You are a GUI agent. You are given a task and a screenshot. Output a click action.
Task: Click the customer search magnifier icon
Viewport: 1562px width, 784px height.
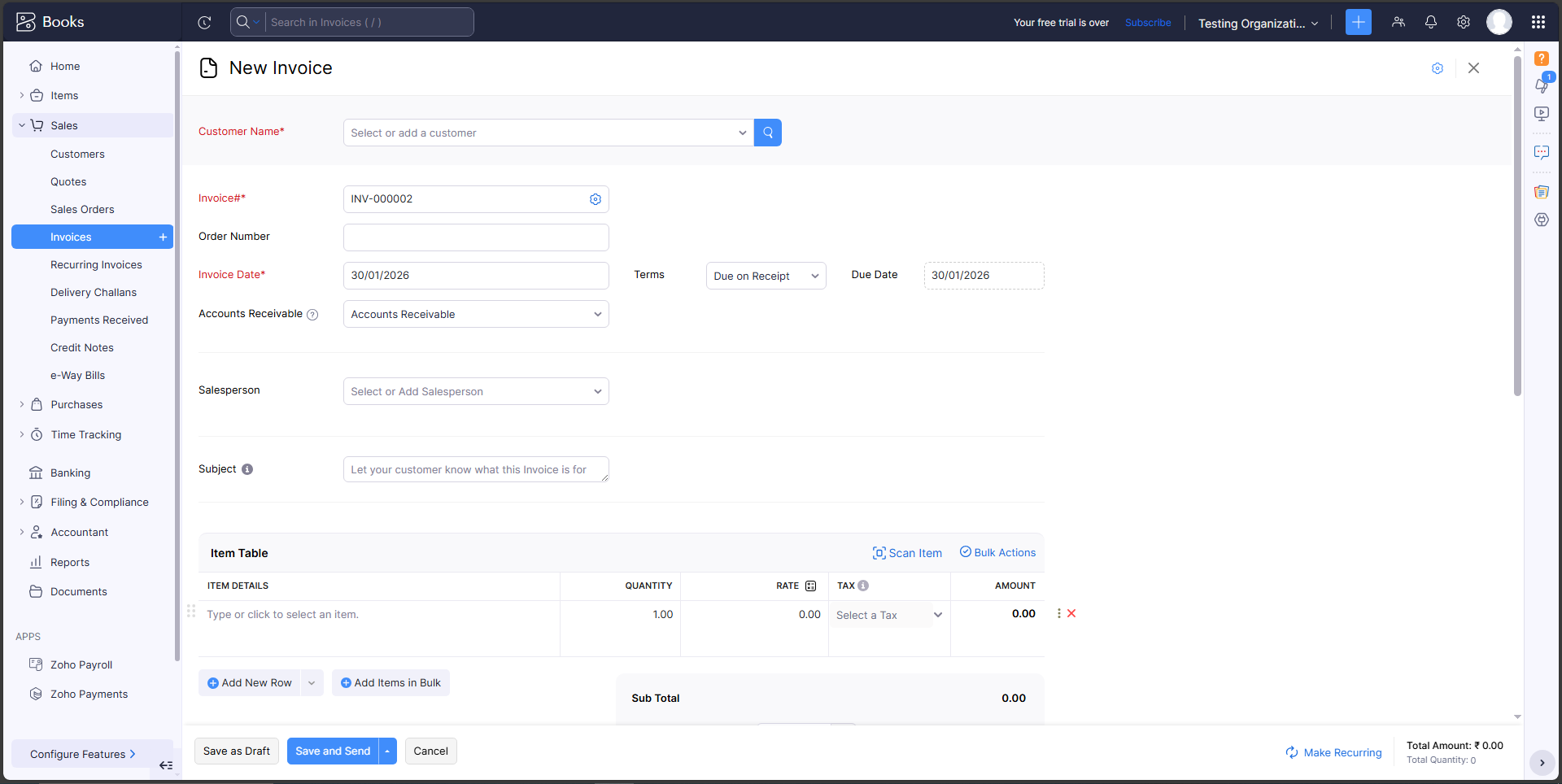767,133
